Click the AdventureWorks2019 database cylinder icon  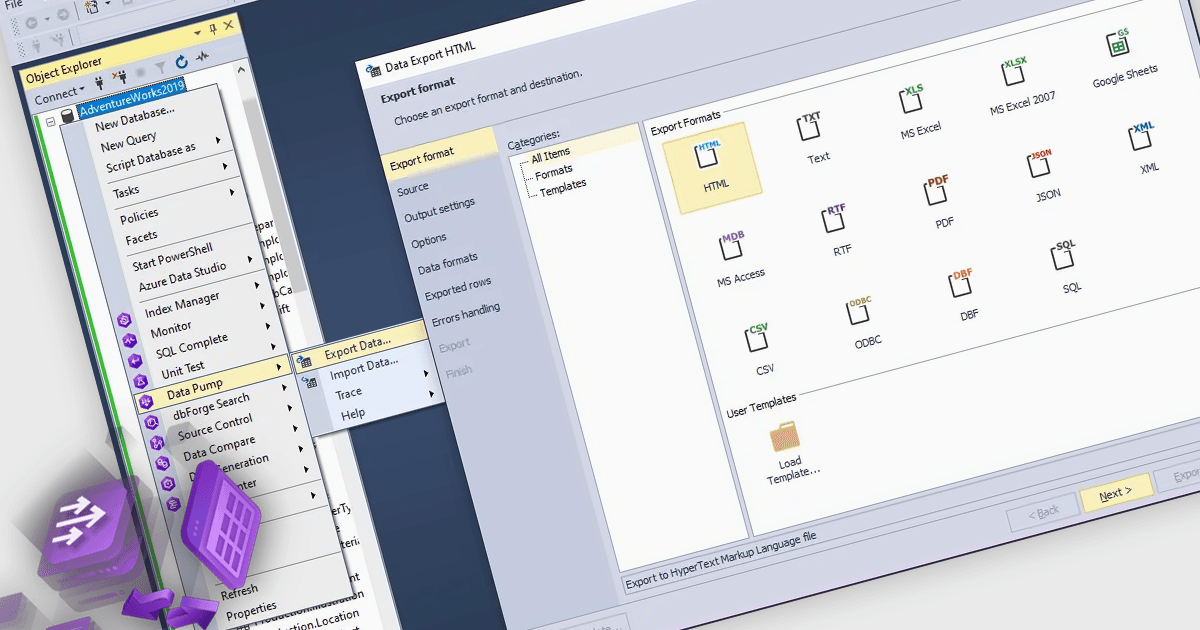68,117
